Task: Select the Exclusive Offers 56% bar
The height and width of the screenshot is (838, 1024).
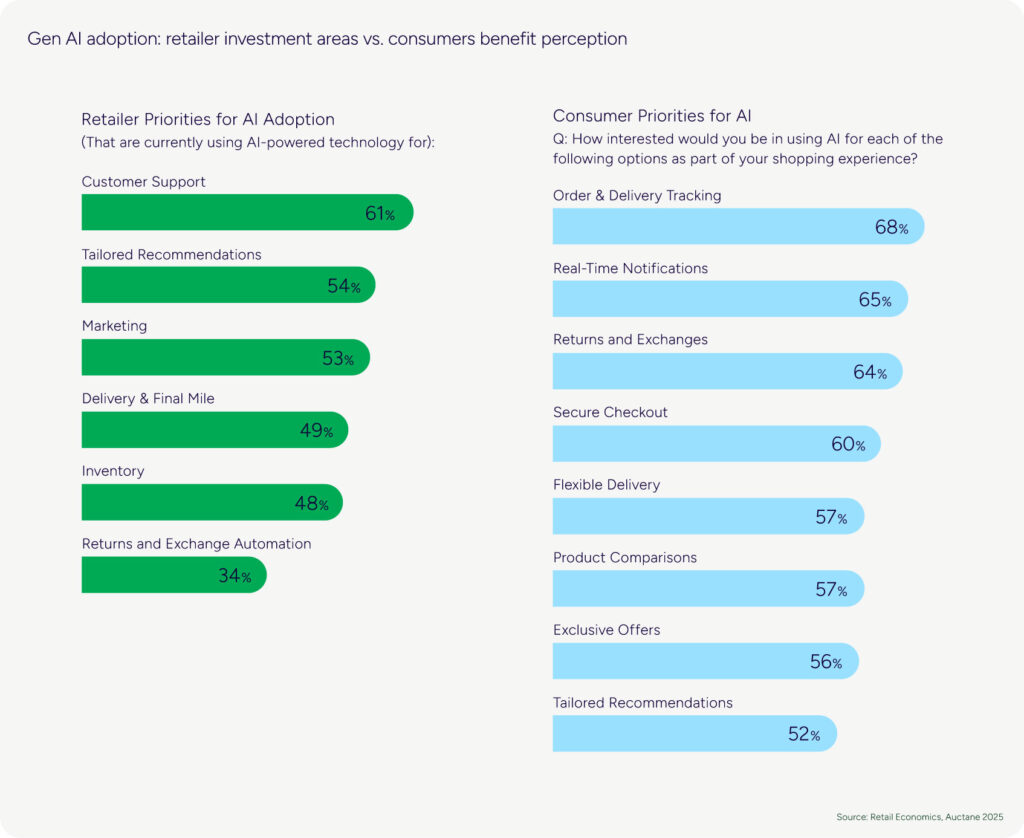Action: tap(705, 661)
